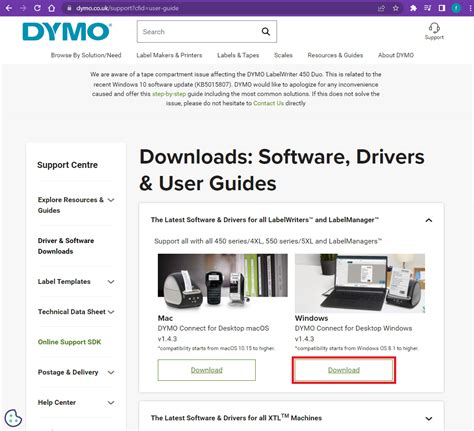
Task: Click the address bar URL
Action: coord(127,8)
